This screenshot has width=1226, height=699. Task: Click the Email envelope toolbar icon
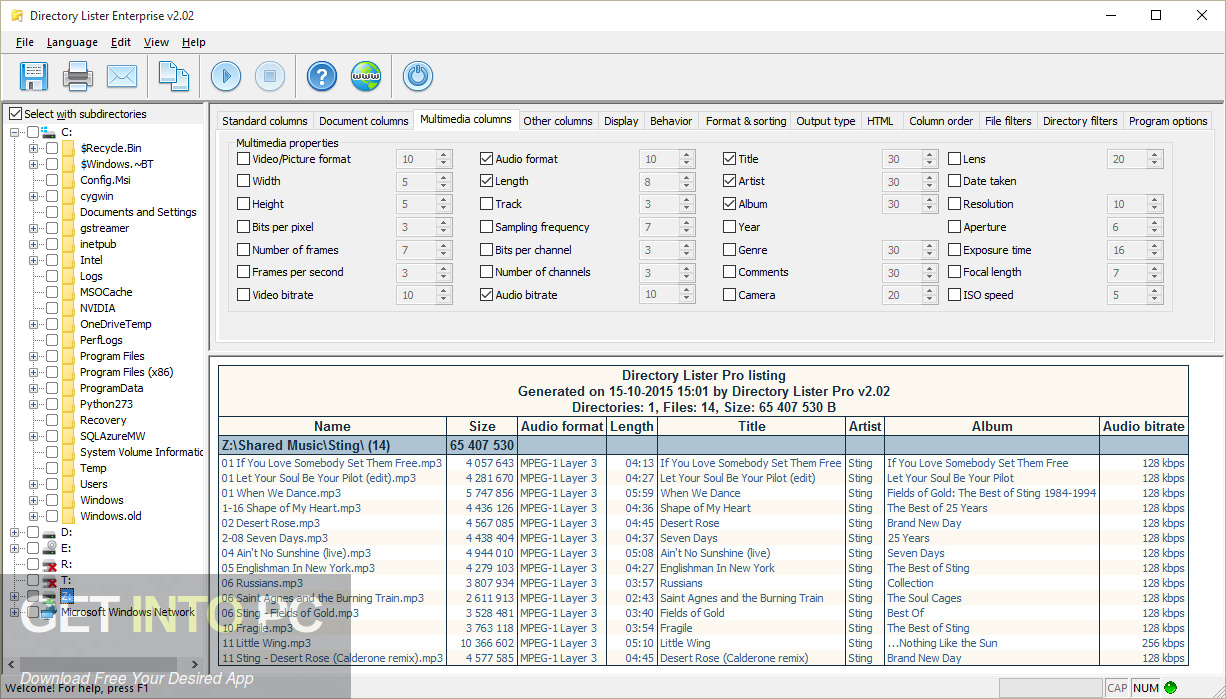click(x=122, y=76)
